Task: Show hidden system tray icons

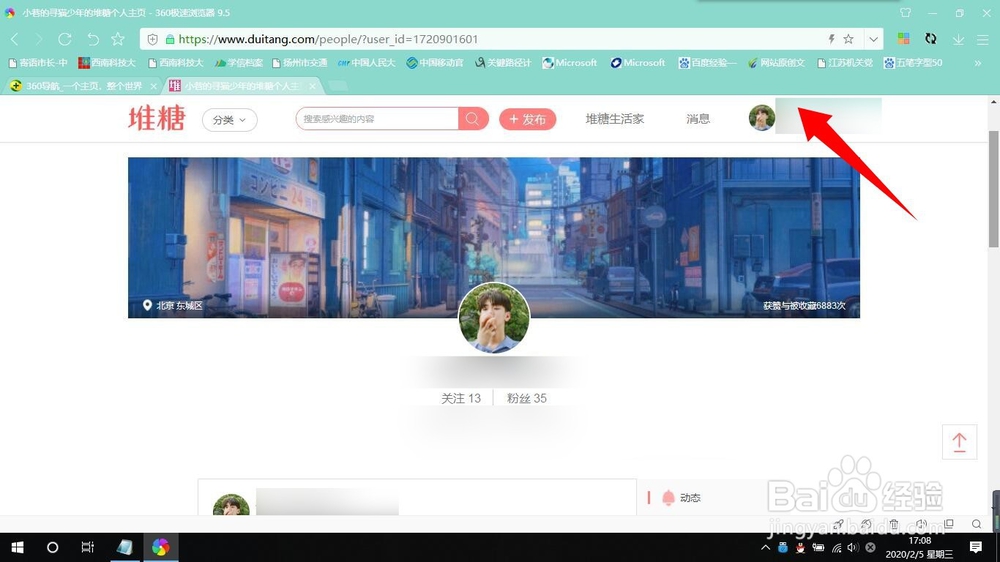Action: tap(765, 547)
